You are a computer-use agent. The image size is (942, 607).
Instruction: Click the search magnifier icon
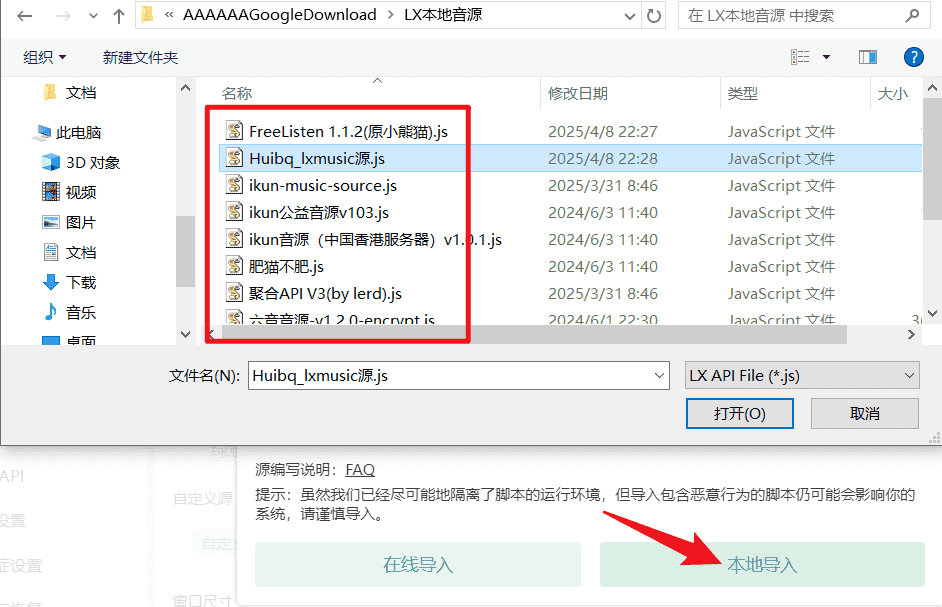coord(912,16)
